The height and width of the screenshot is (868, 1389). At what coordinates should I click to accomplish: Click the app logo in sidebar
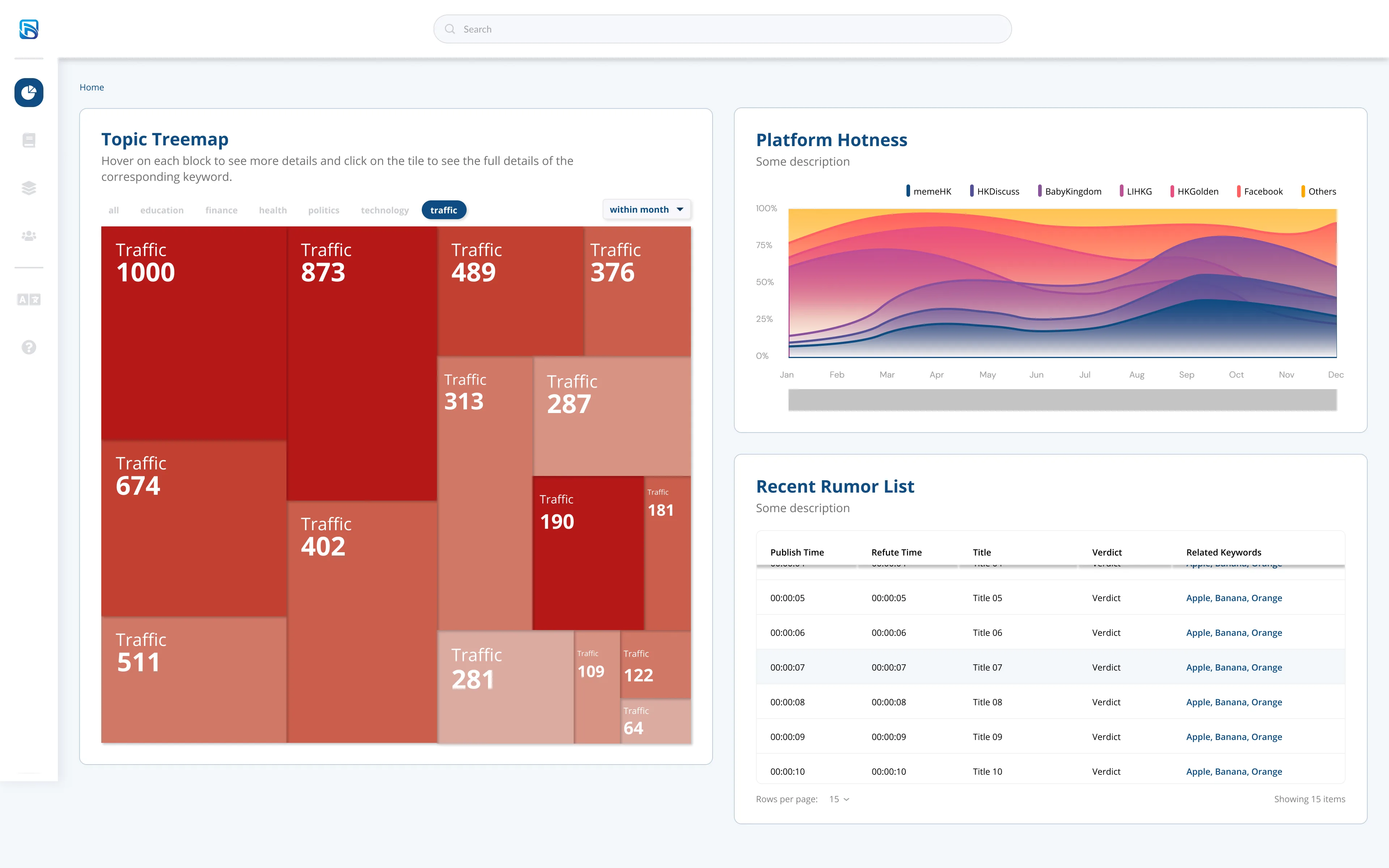[x=29, y=29]
